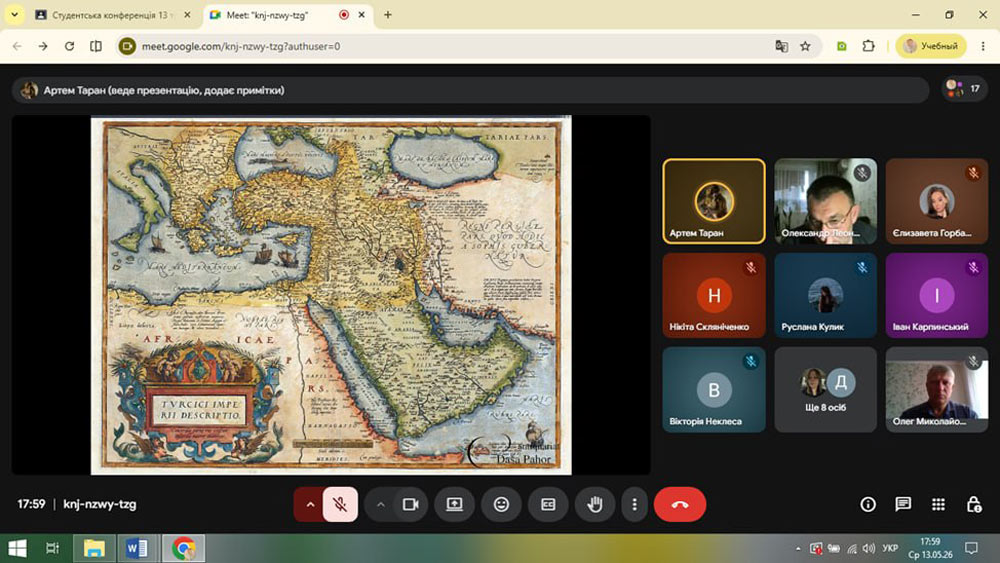
Task: Go back in browser history
Action: click(x=17, y=46)
